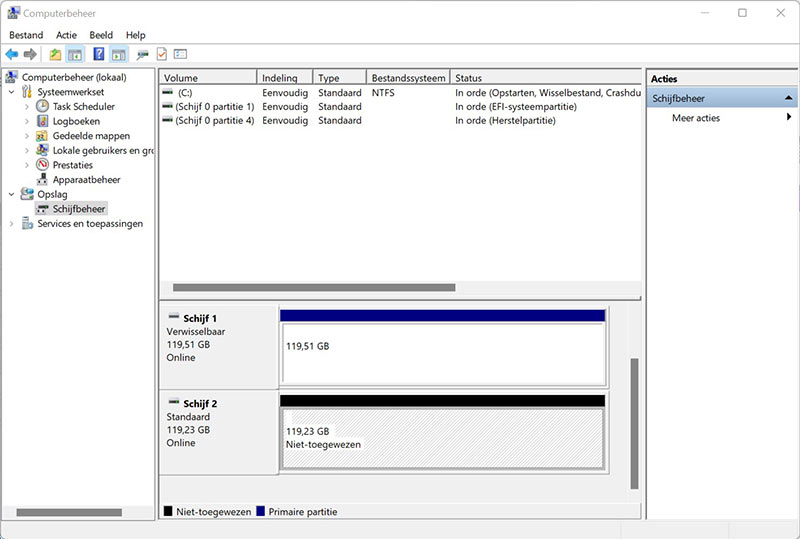Click the Schijfbeheer disk icon in tree

click(42, 209)
